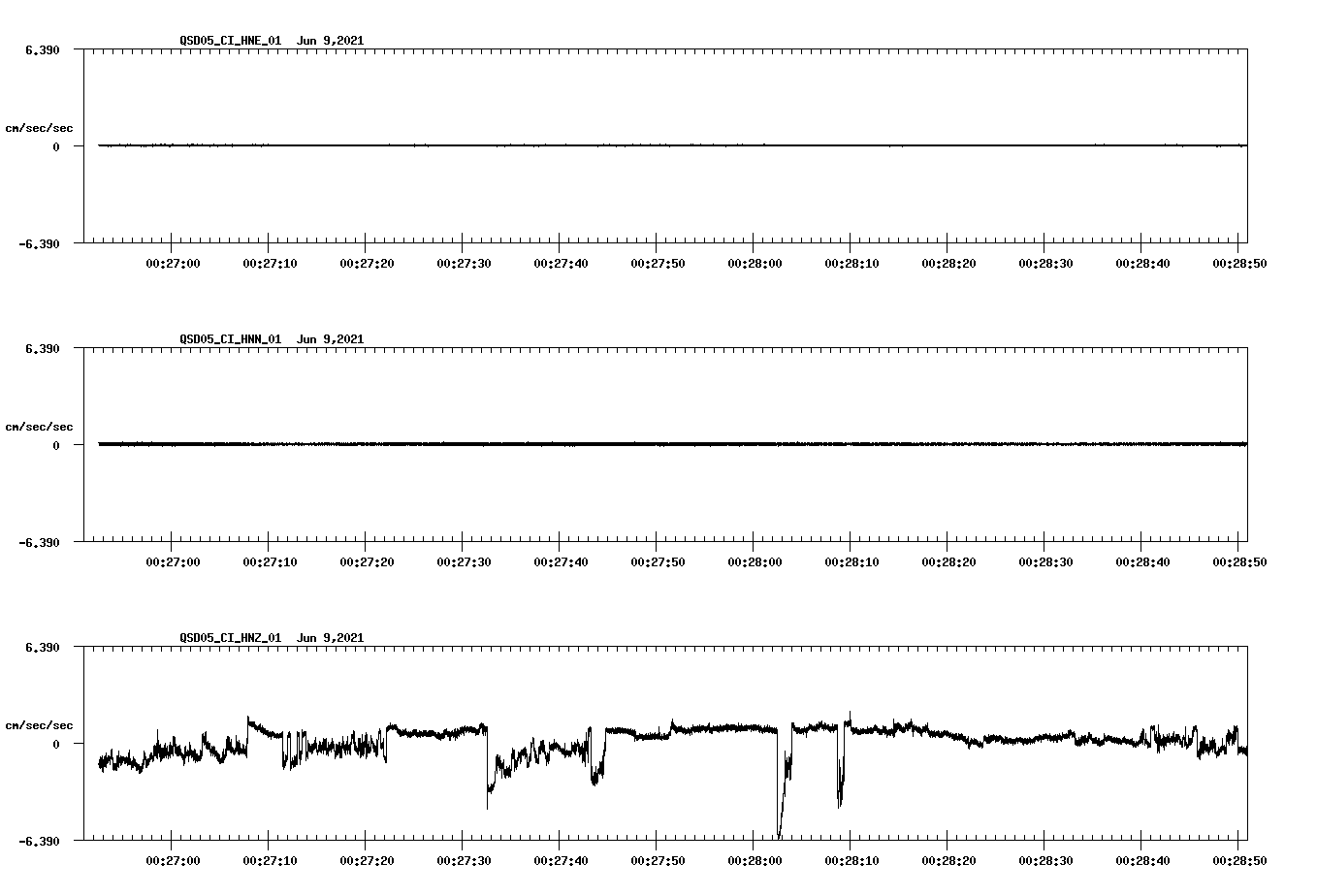Click the 00:28:30 label under HNE plot
Screen dimensions: 1317x896
[1045, 263]
